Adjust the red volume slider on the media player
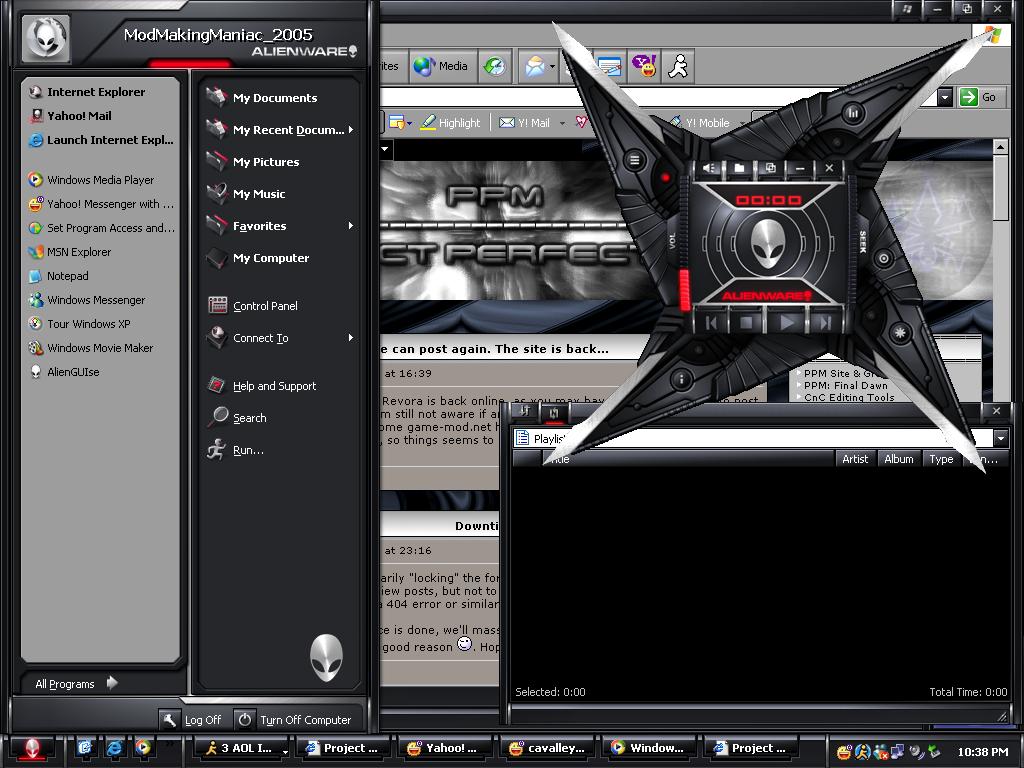The image size is (1024, 768). [685, 287]
